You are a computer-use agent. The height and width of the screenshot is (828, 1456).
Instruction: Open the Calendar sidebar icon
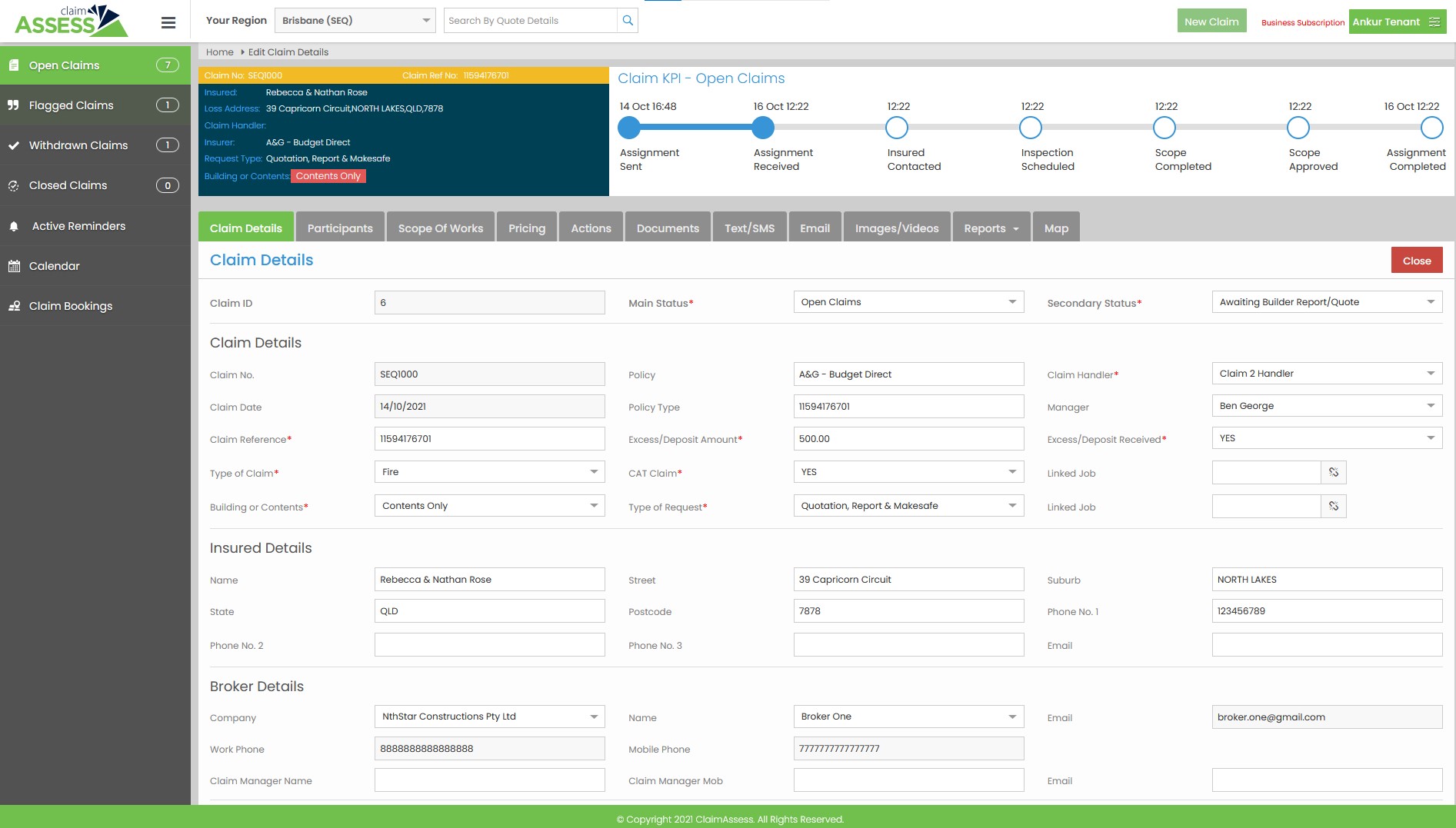tap(14, 267)
